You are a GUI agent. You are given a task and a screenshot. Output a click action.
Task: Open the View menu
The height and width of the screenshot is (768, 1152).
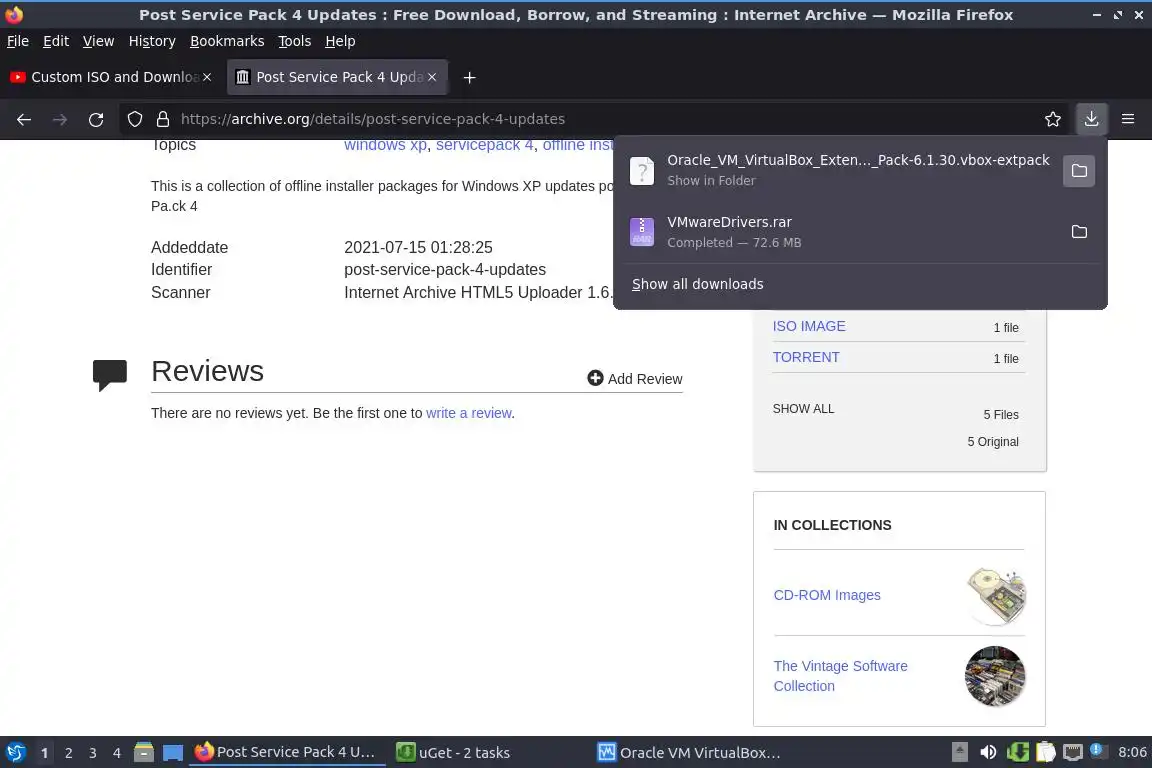(98, 41)
